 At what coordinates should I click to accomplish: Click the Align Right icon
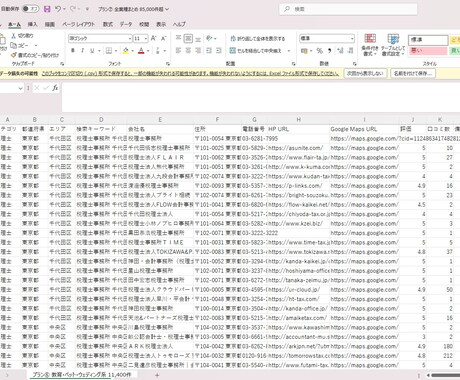(198, 51)
